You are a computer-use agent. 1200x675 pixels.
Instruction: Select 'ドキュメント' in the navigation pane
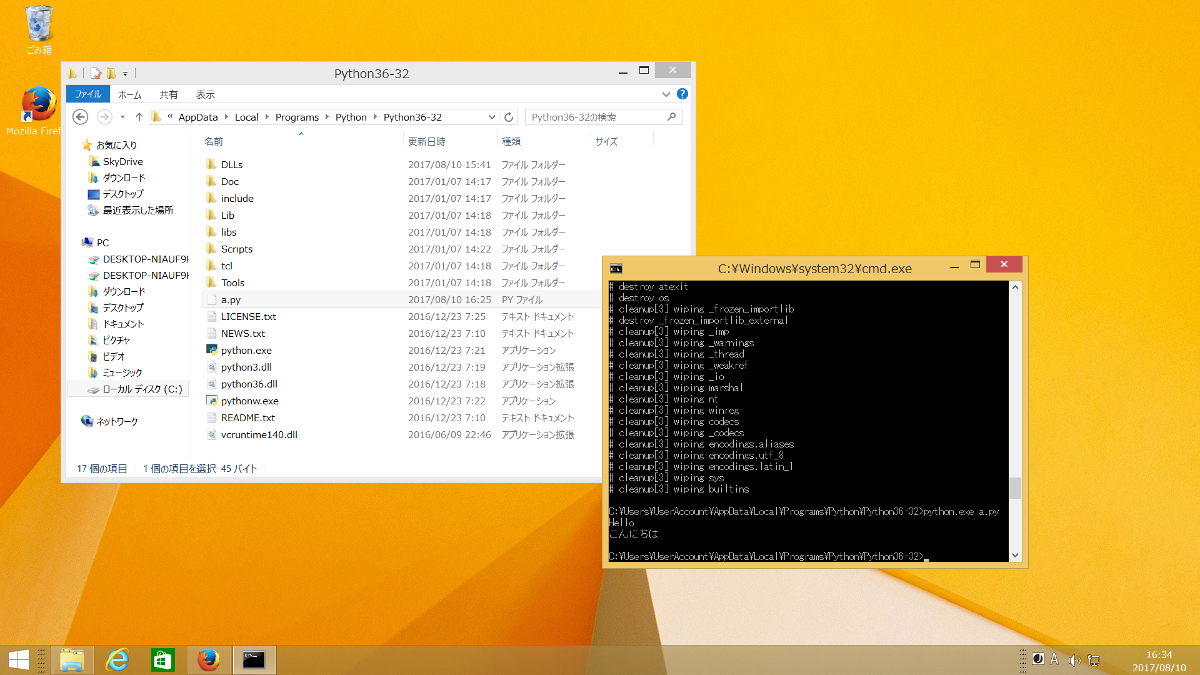pyautogui.click(x=123, y=323)
